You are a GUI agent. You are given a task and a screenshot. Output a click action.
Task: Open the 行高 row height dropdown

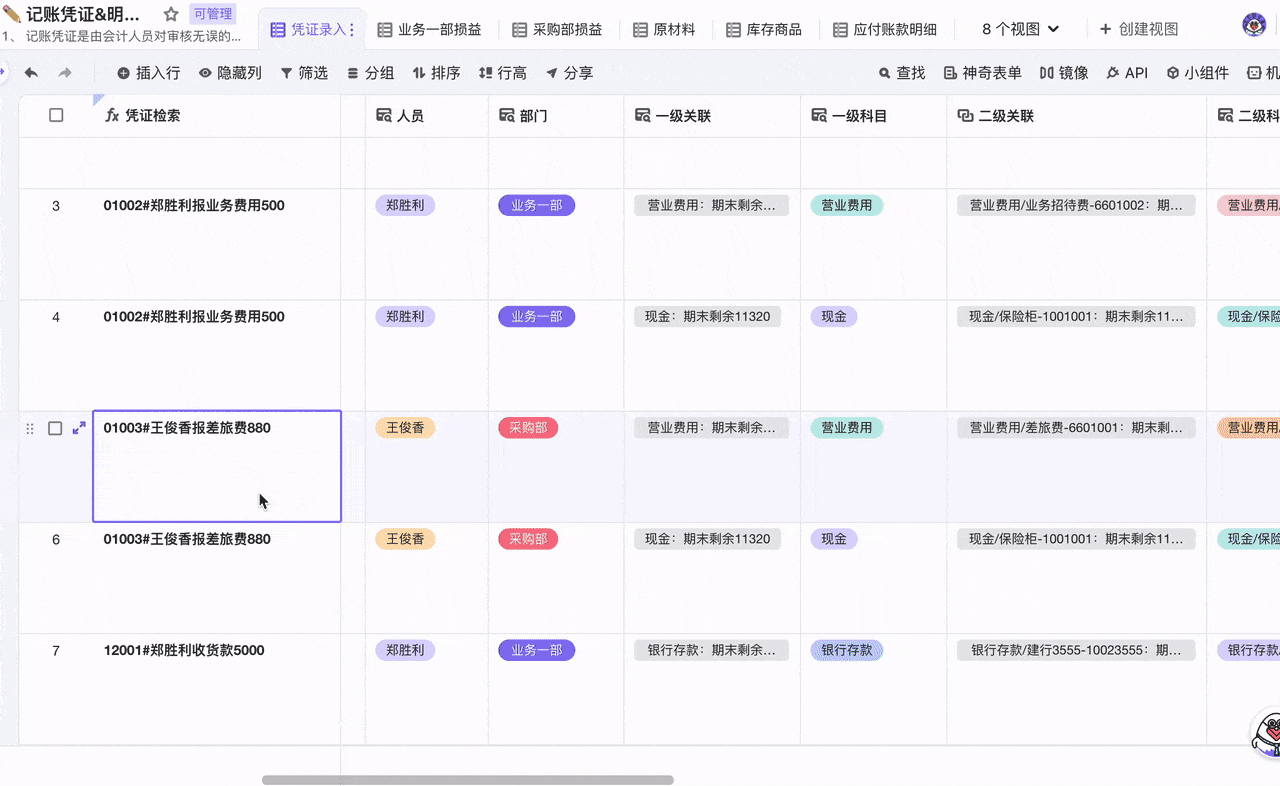(502, 73)
